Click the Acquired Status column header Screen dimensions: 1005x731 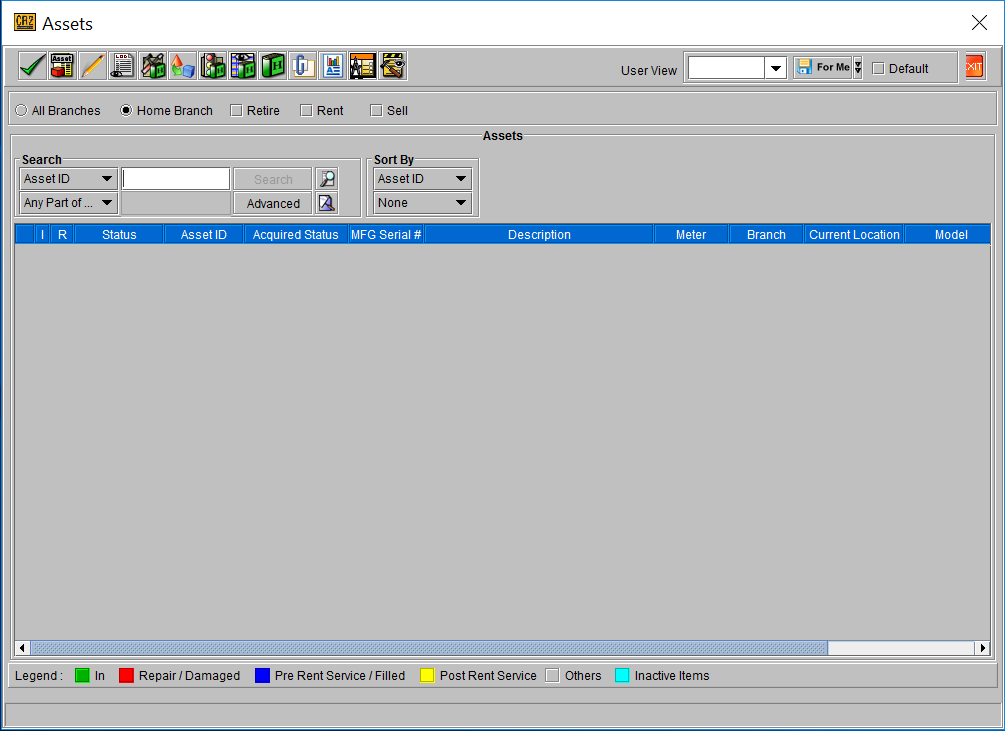(295, 234)
